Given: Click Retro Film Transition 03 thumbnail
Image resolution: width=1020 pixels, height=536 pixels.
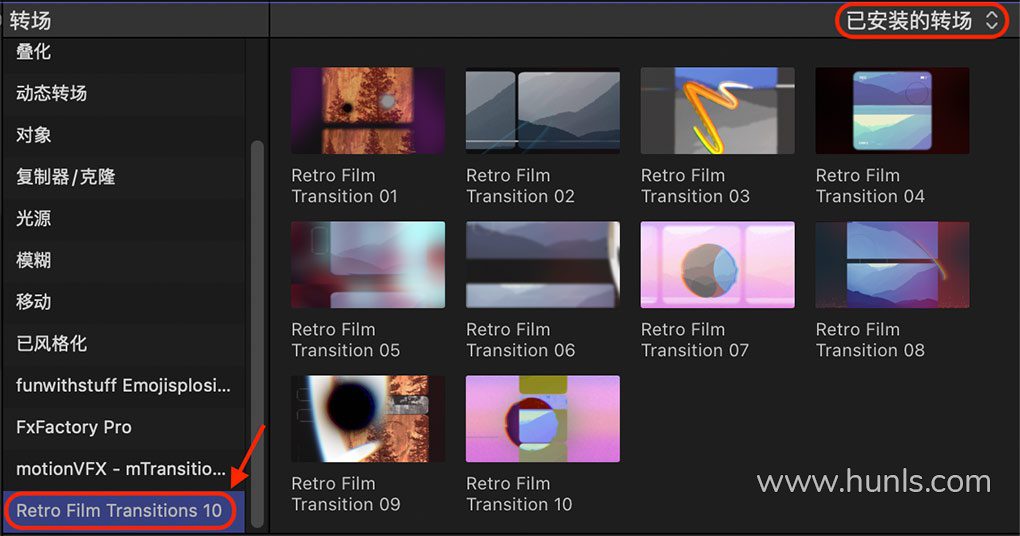Looking at the screenshot, I should (717, 110).
